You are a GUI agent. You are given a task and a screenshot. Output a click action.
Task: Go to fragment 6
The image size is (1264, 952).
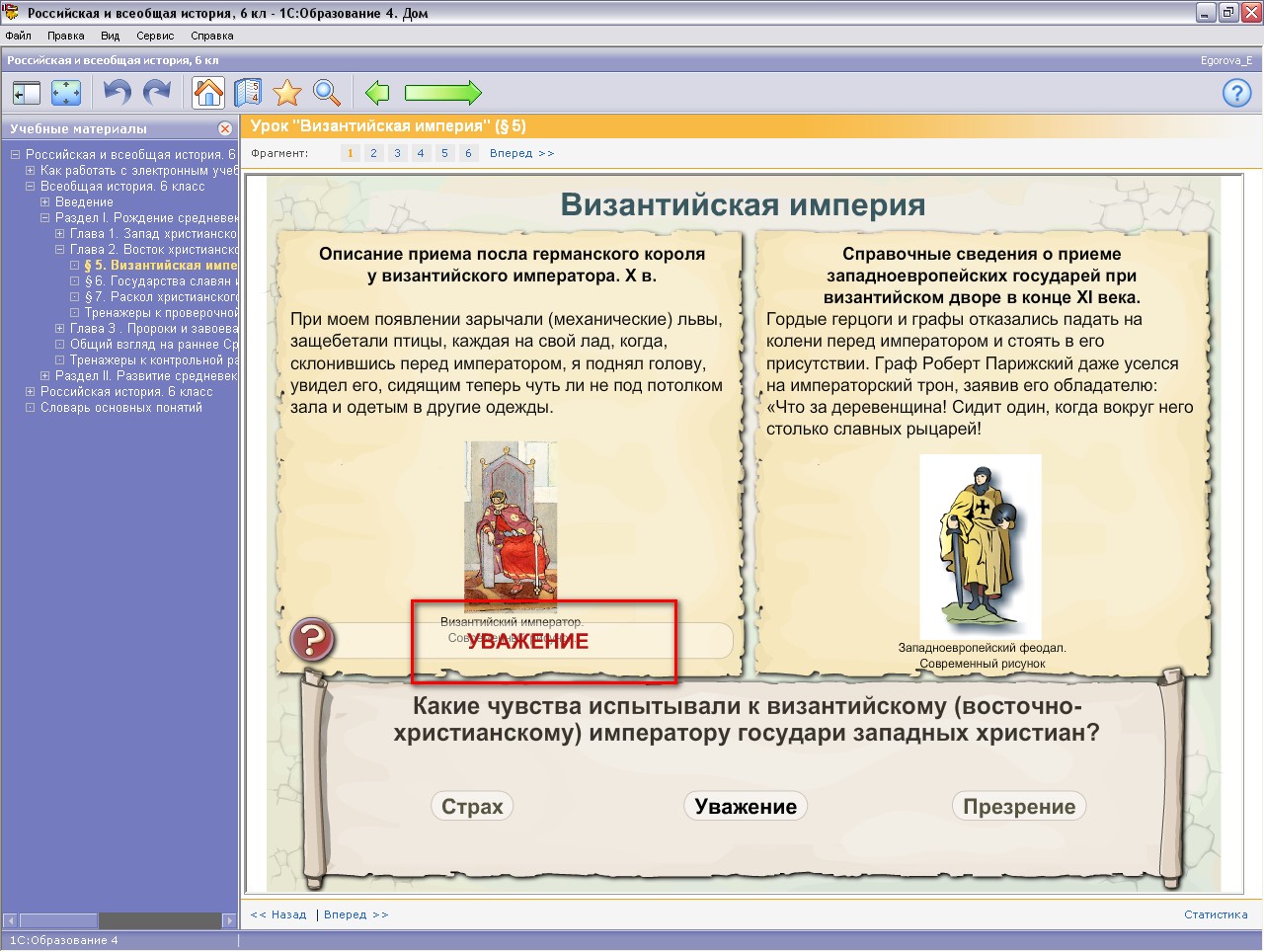[x=468, y=153]
